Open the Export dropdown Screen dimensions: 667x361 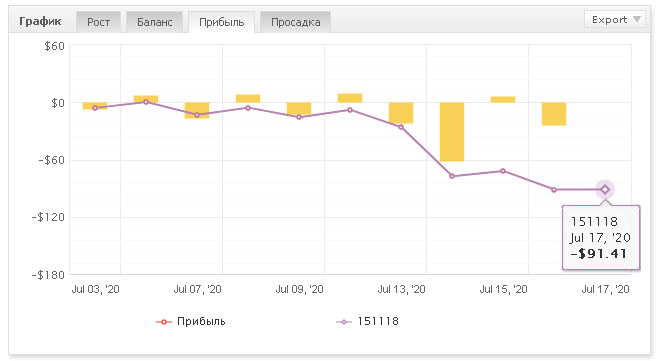coord(615,20)
